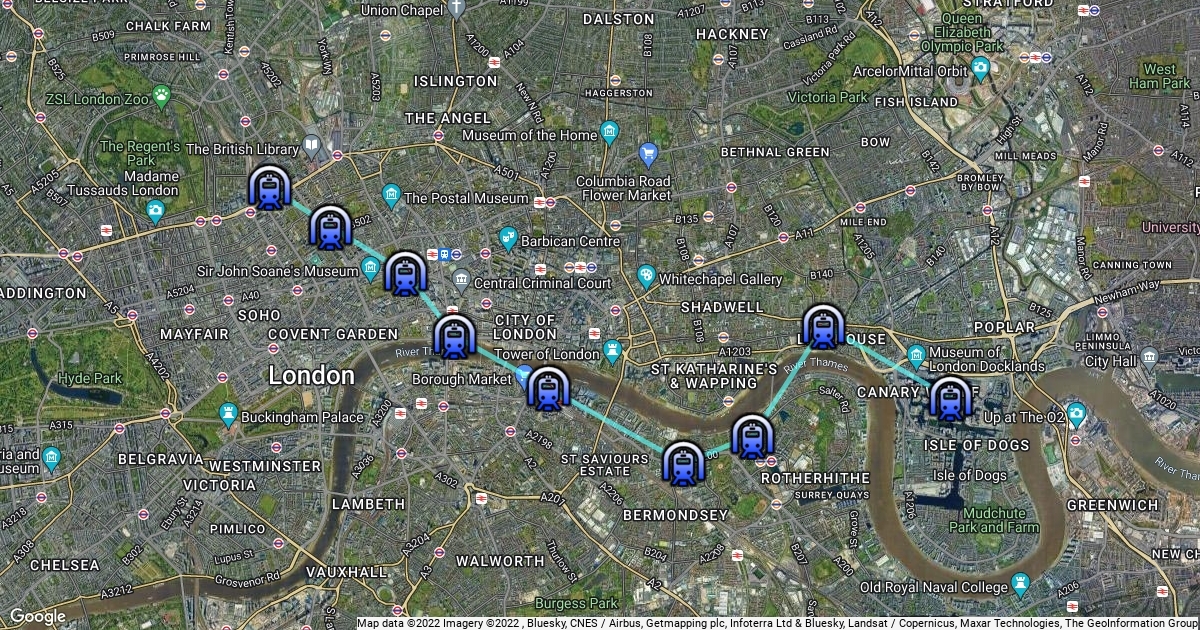Image resolution: width=1200 pixels, height=630 pixels.
Task: Open the Whitechapel Gallery icon
Action: pos(647,274)
